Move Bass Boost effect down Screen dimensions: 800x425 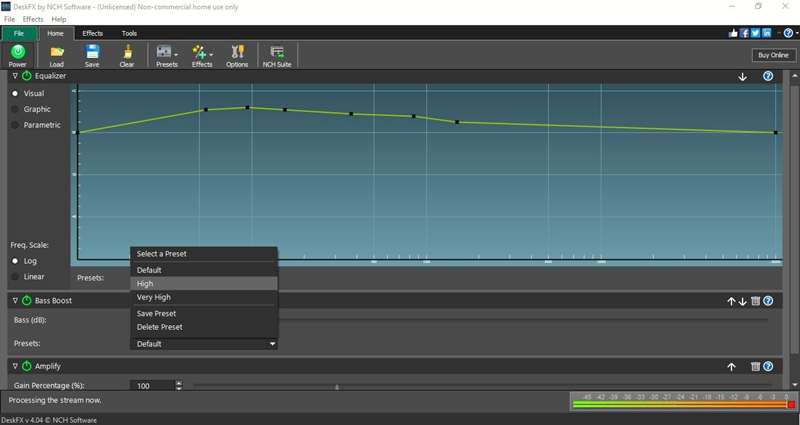coord(742,302)
